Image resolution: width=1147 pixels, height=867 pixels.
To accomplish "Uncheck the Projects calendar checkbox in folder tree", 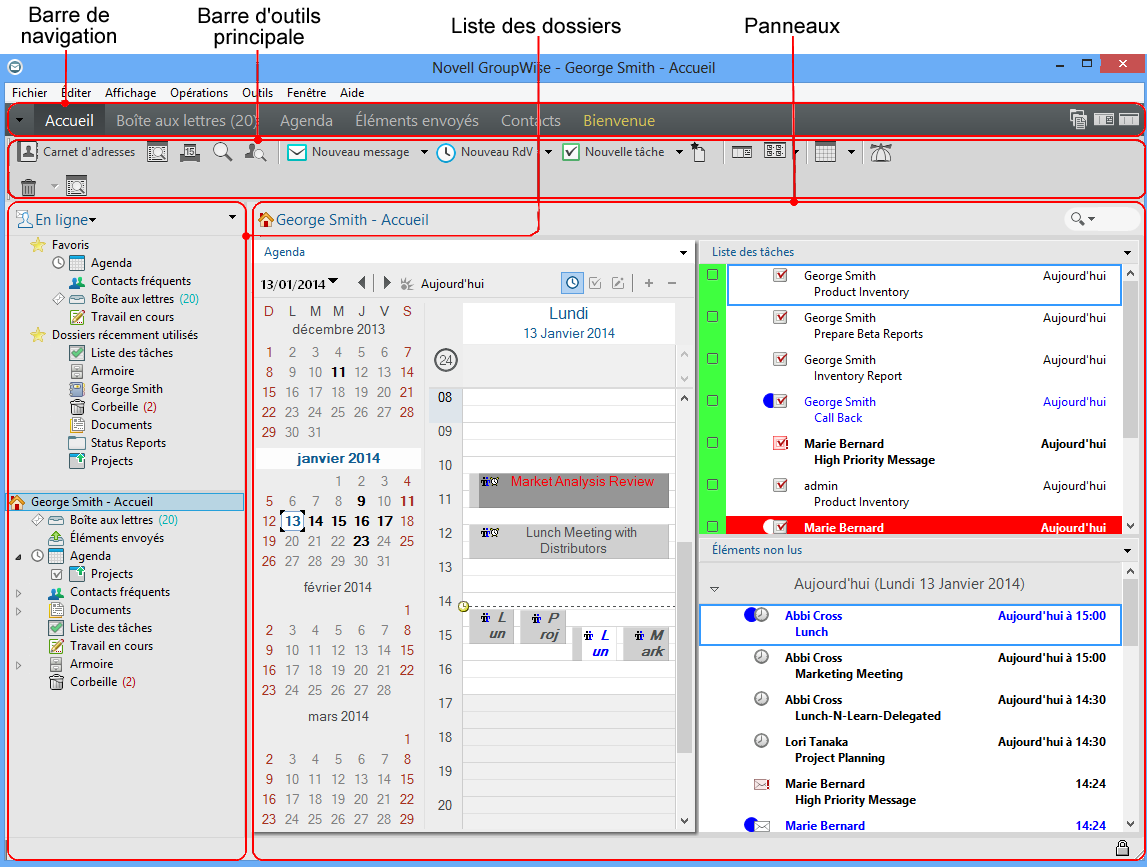I will click(x=57, y=574).
